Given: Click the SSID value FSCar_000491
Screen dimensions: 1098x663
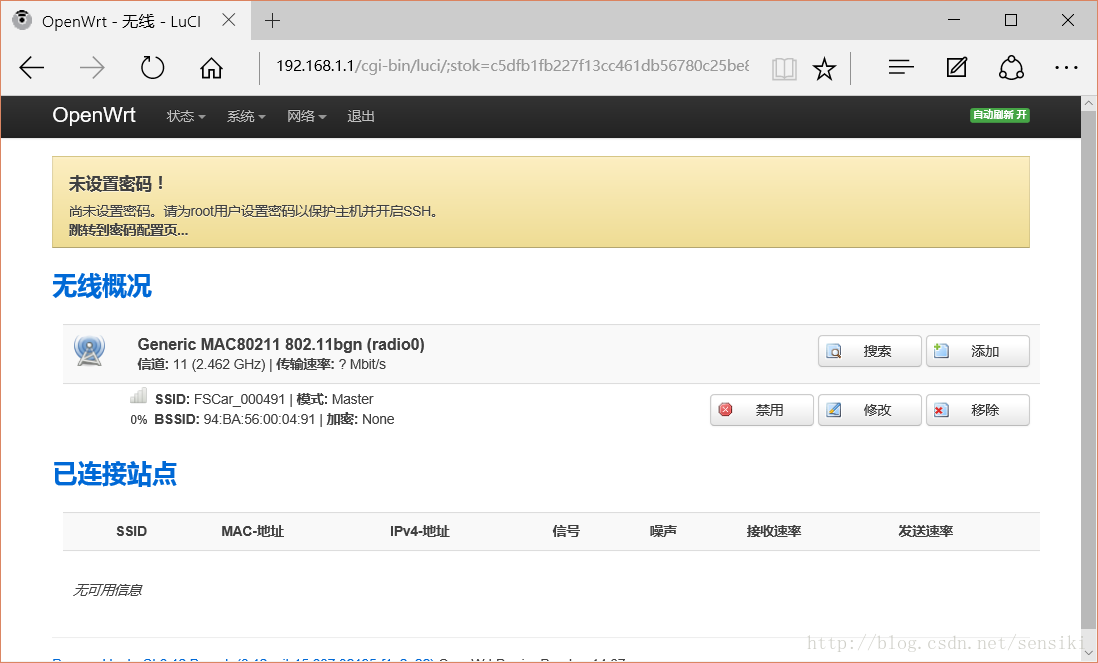Looking at the screenshot, I should (239, 399).
